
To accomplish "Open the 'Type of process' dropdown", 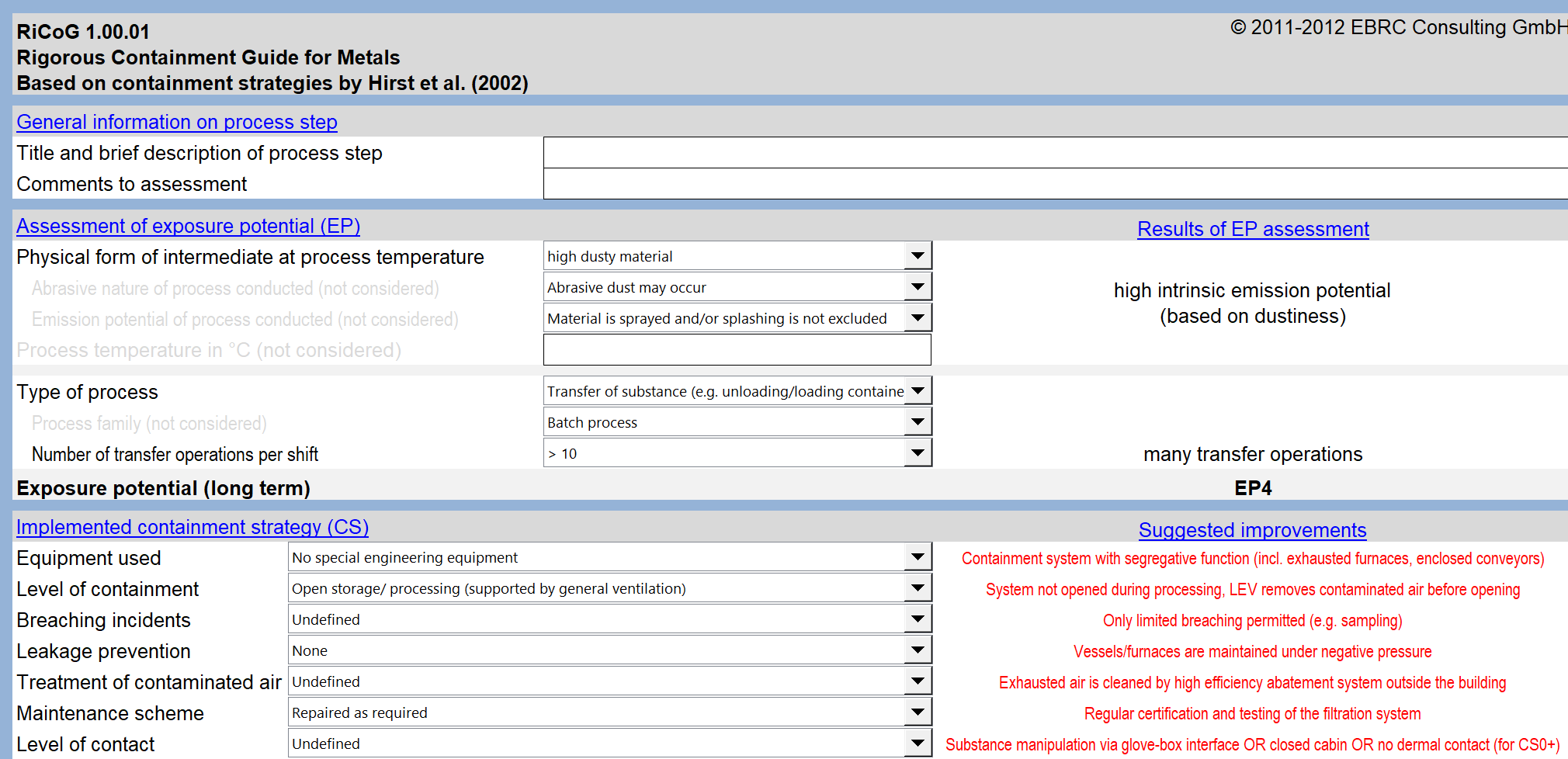I will pos(918,390).
